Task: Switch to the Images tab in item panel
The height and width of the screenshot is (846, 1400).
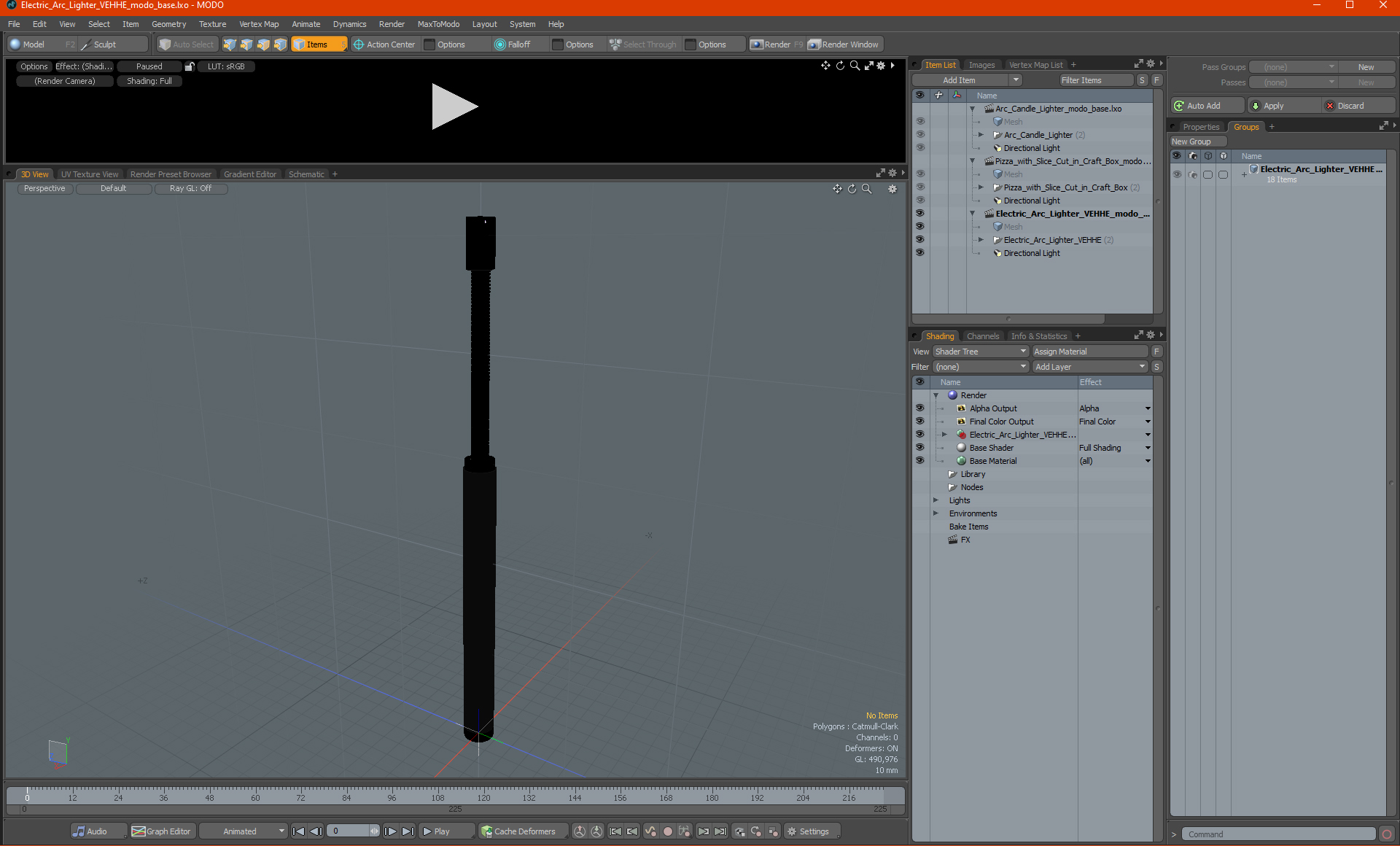Action: pos(981,64)
